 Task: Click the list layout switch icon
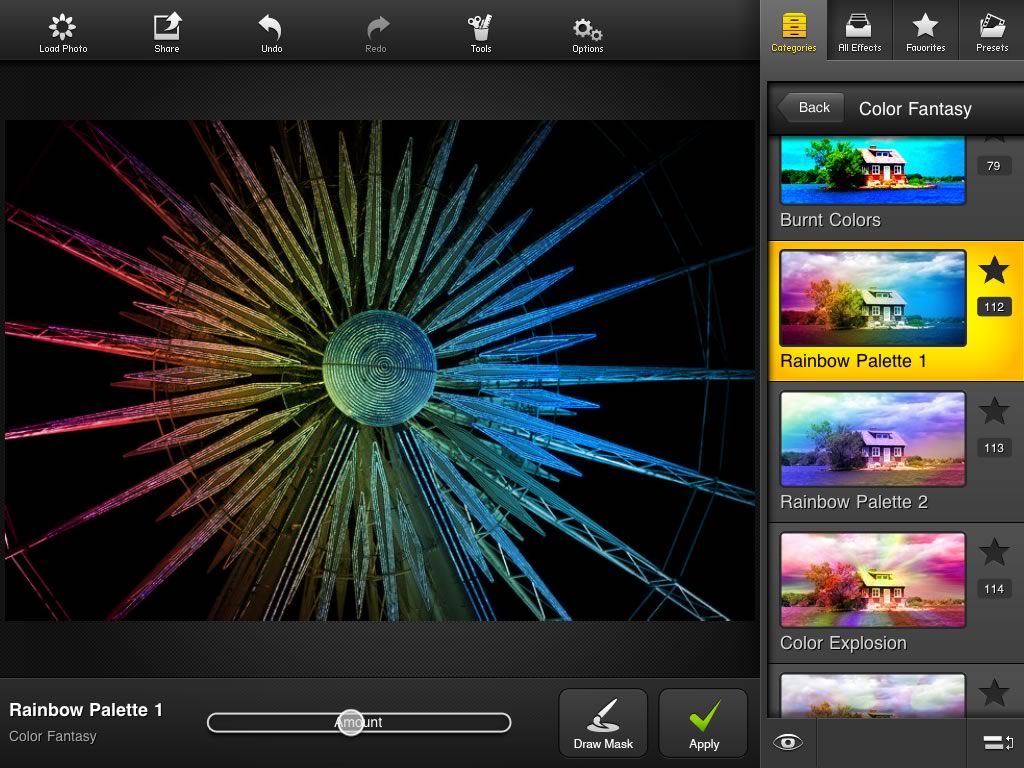998,743
